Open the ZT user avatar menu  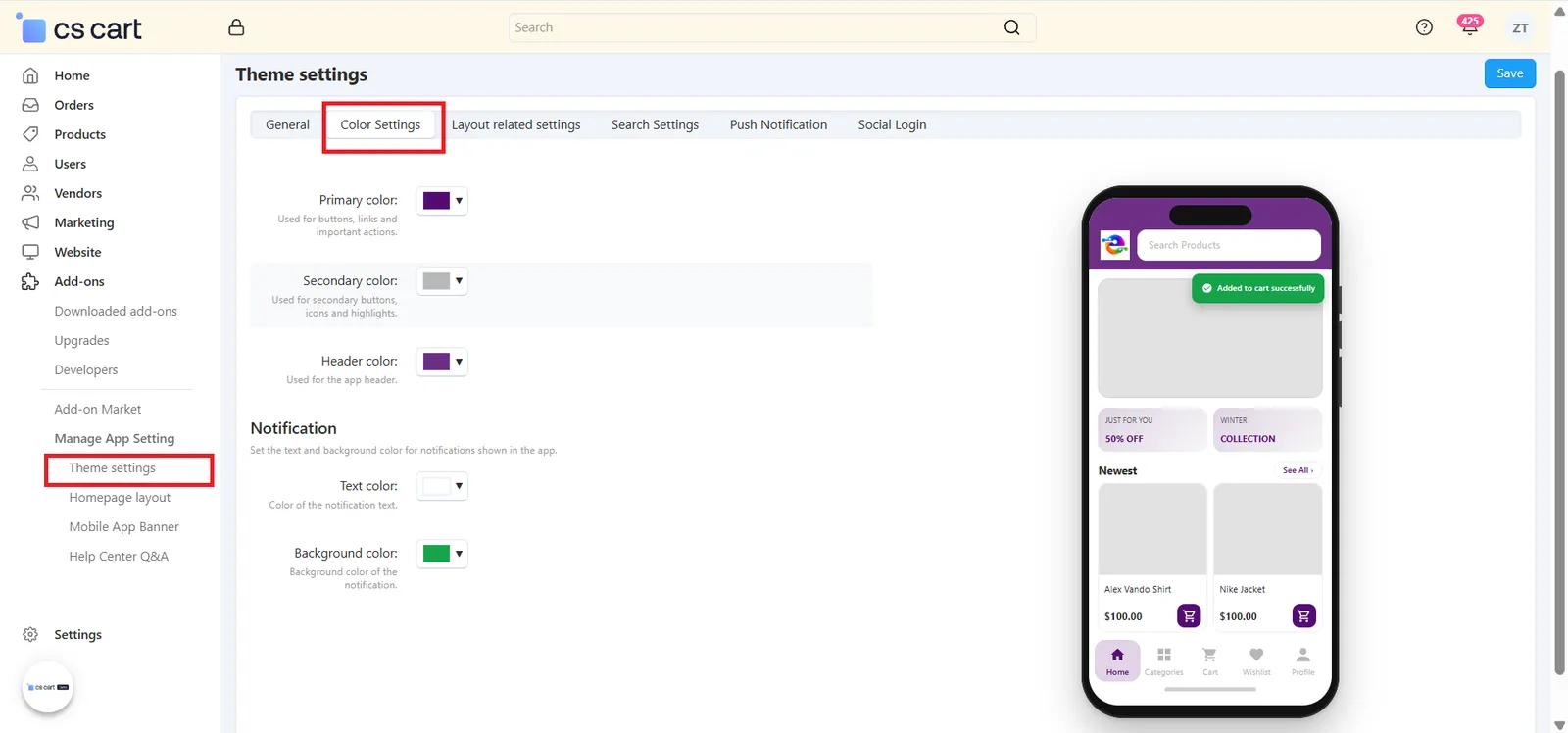1520,27
